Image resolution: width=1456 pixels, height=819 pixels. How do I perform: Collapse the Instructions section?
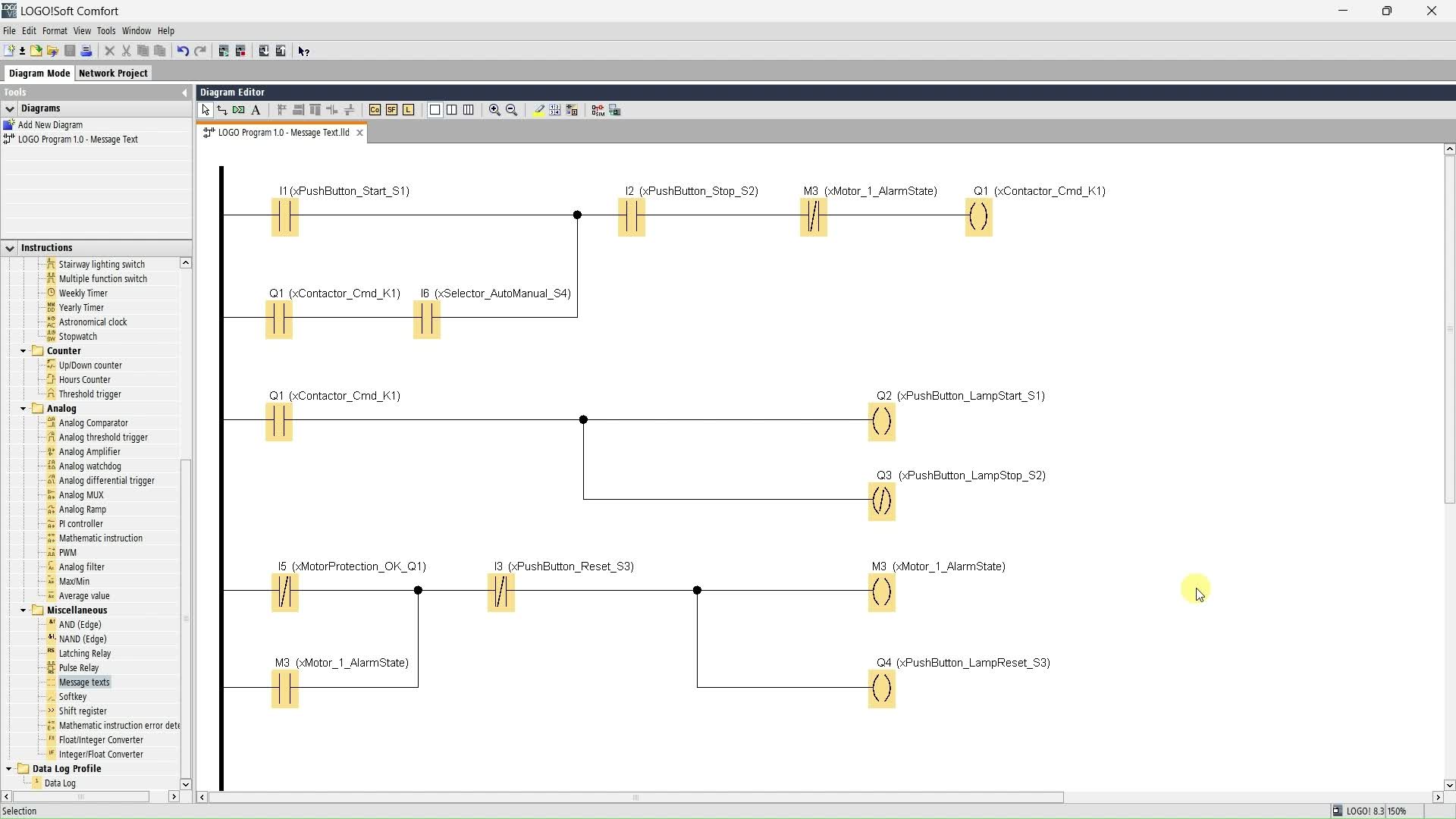(10, 248)
